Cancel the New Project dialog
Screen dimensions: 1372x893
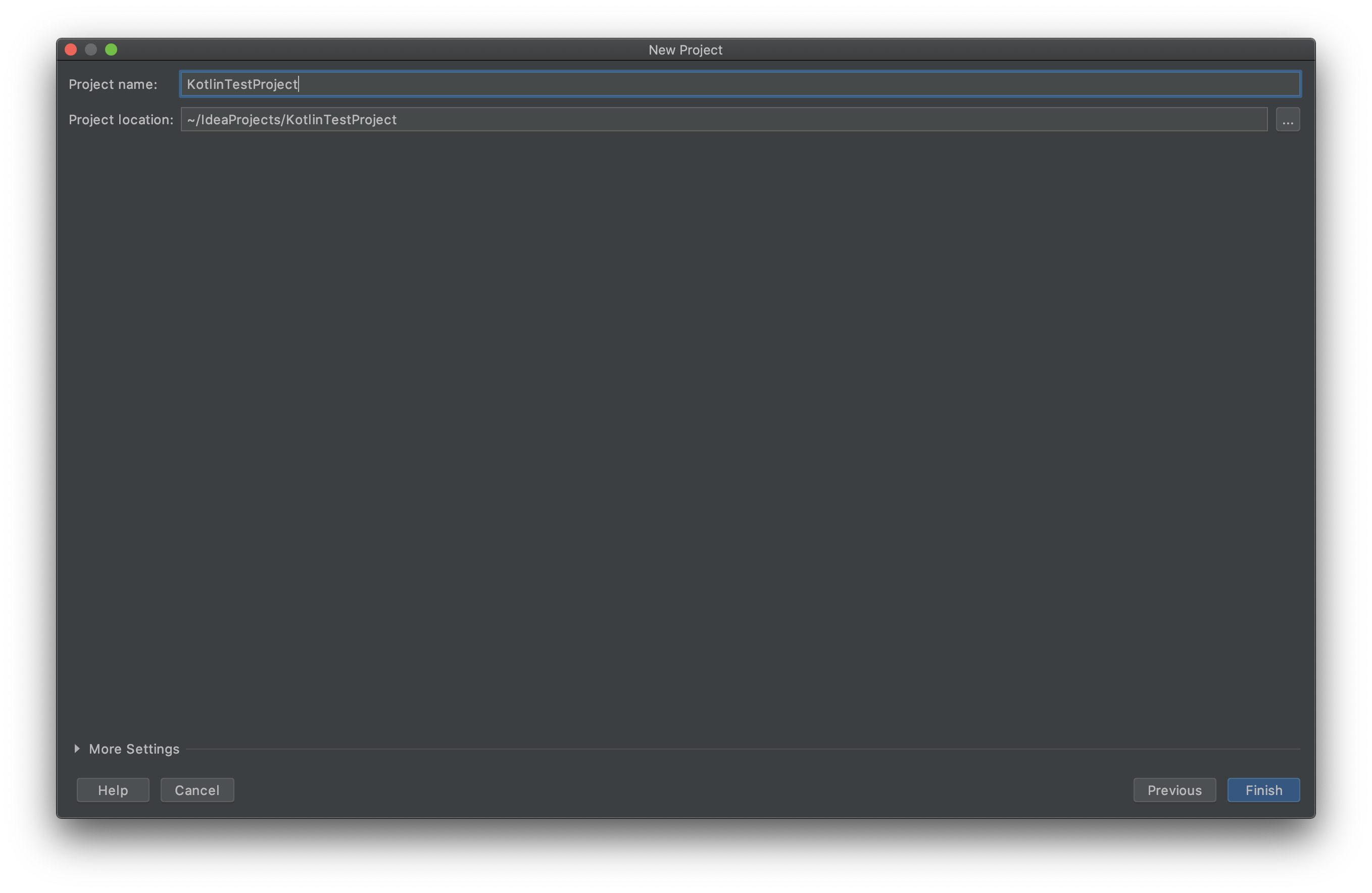click(x=197, y=790)
